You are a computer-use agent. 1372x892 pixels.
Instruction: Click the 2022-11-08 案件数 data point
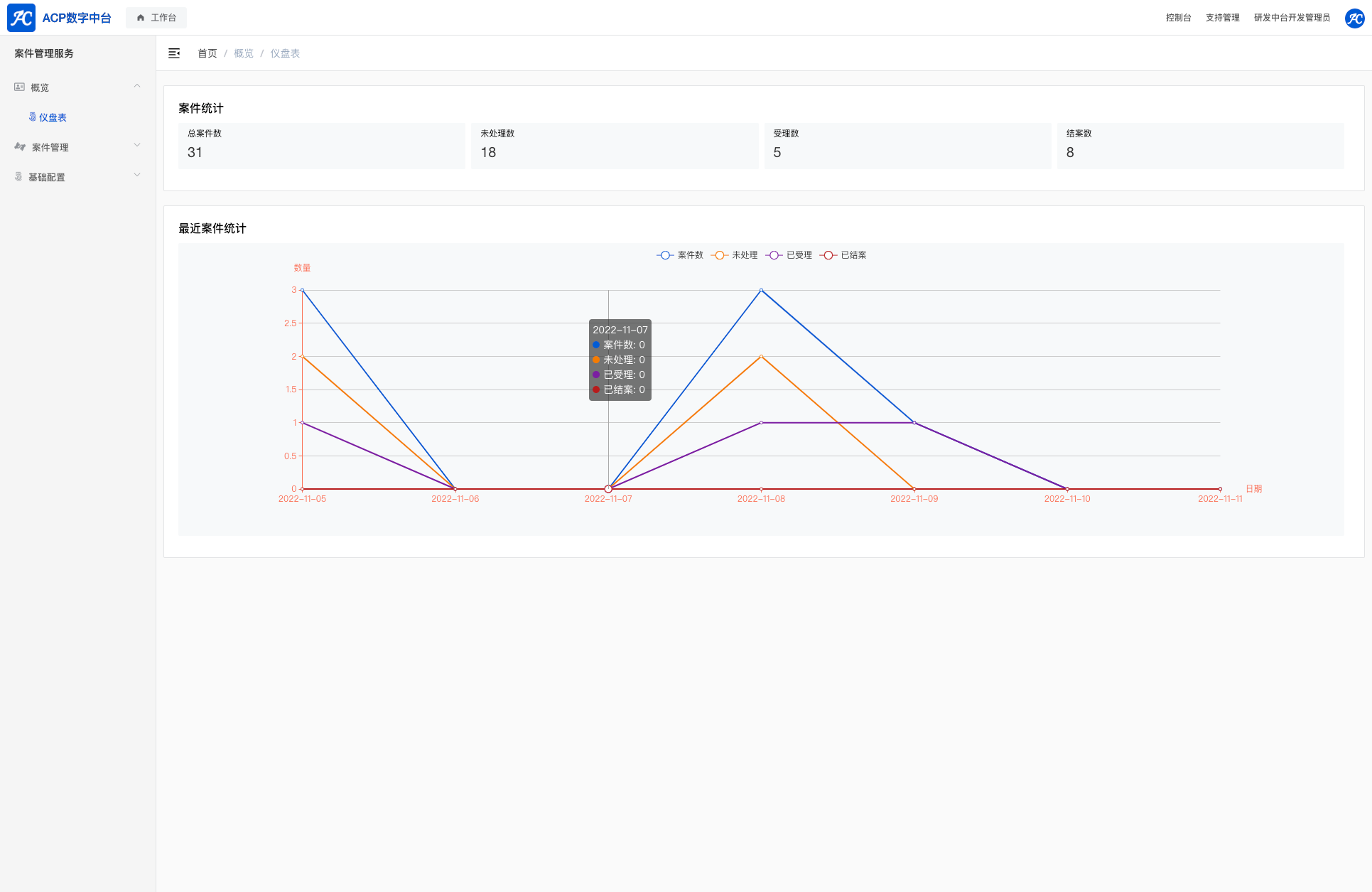click(761, 290)
